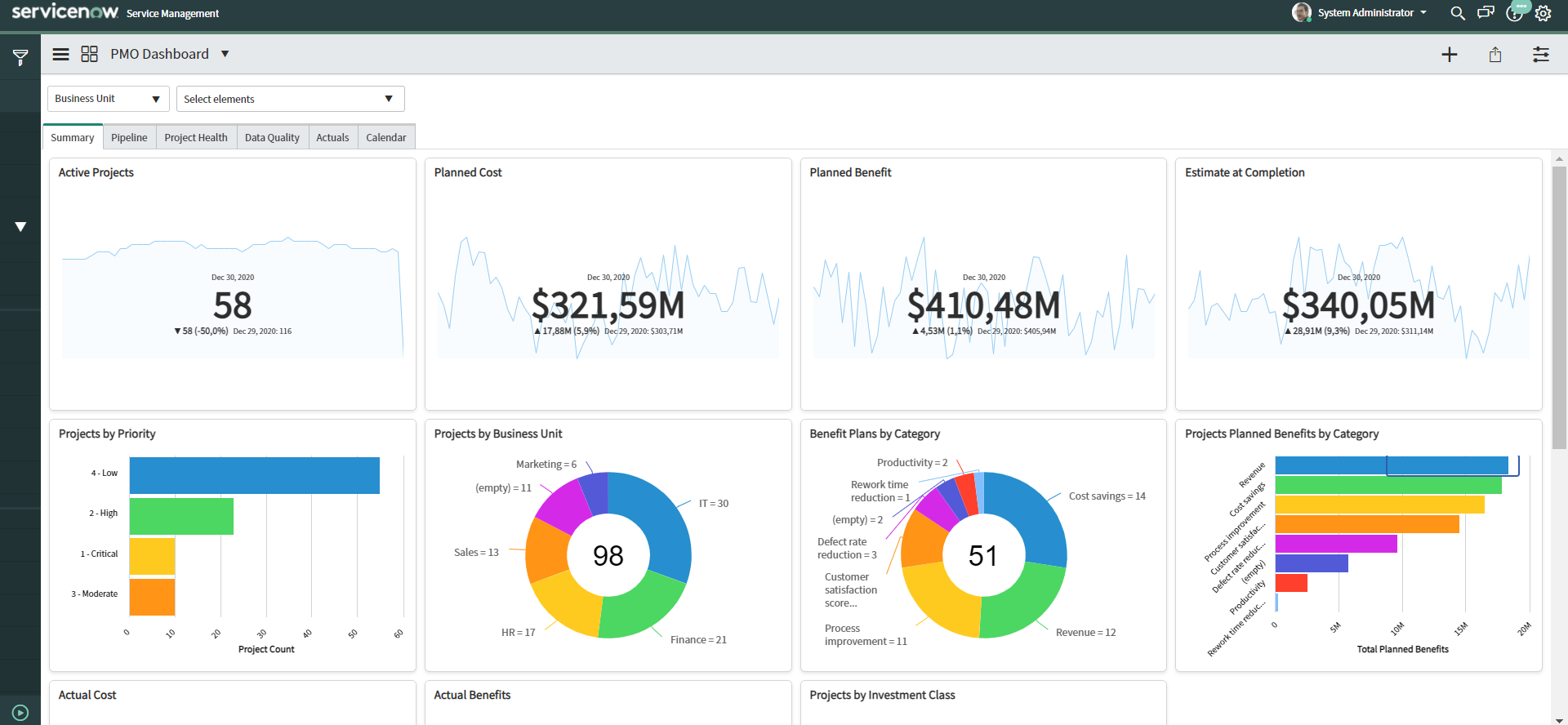Open the Actual Cost widget title

click(87, 695)
